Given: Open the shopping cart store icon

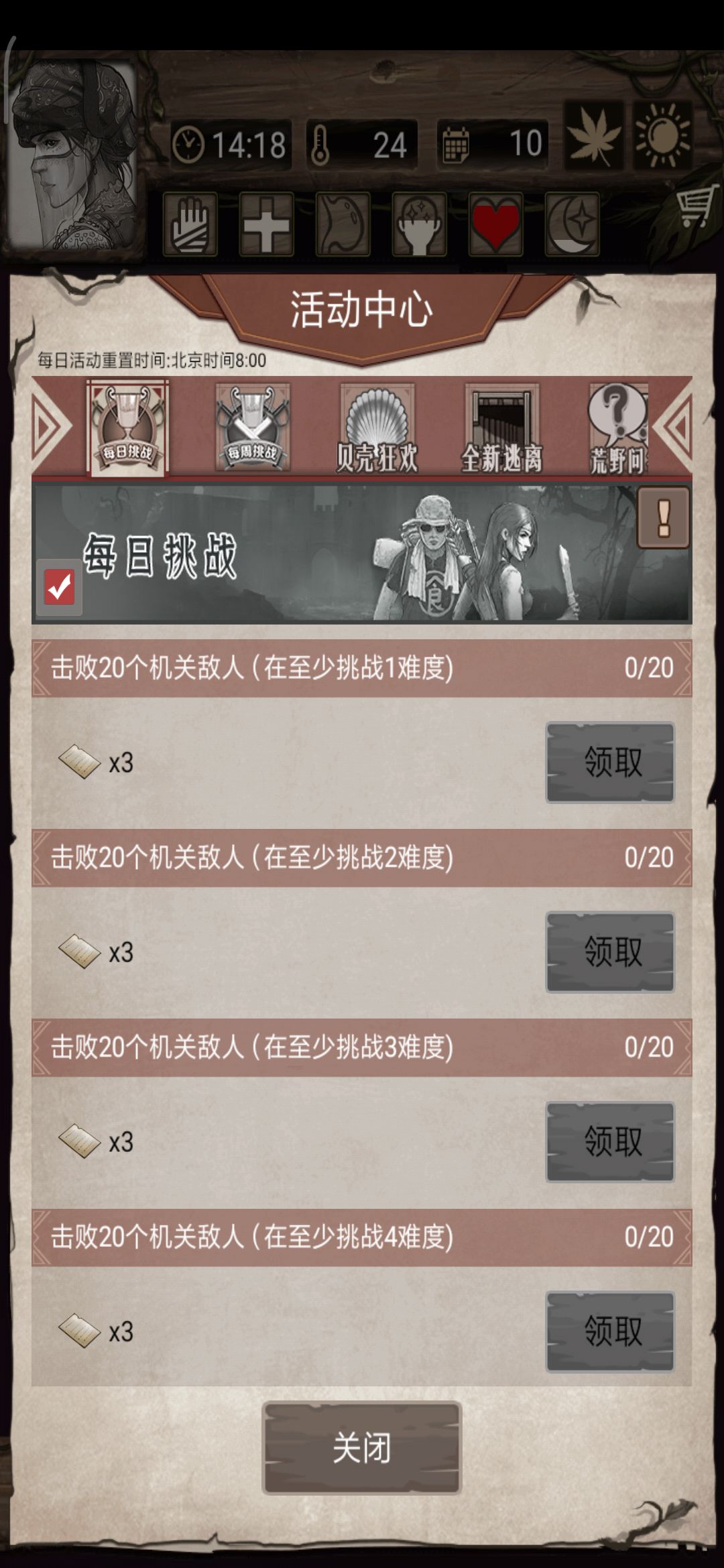Looking at the screenshot, I should click(696, 208).
